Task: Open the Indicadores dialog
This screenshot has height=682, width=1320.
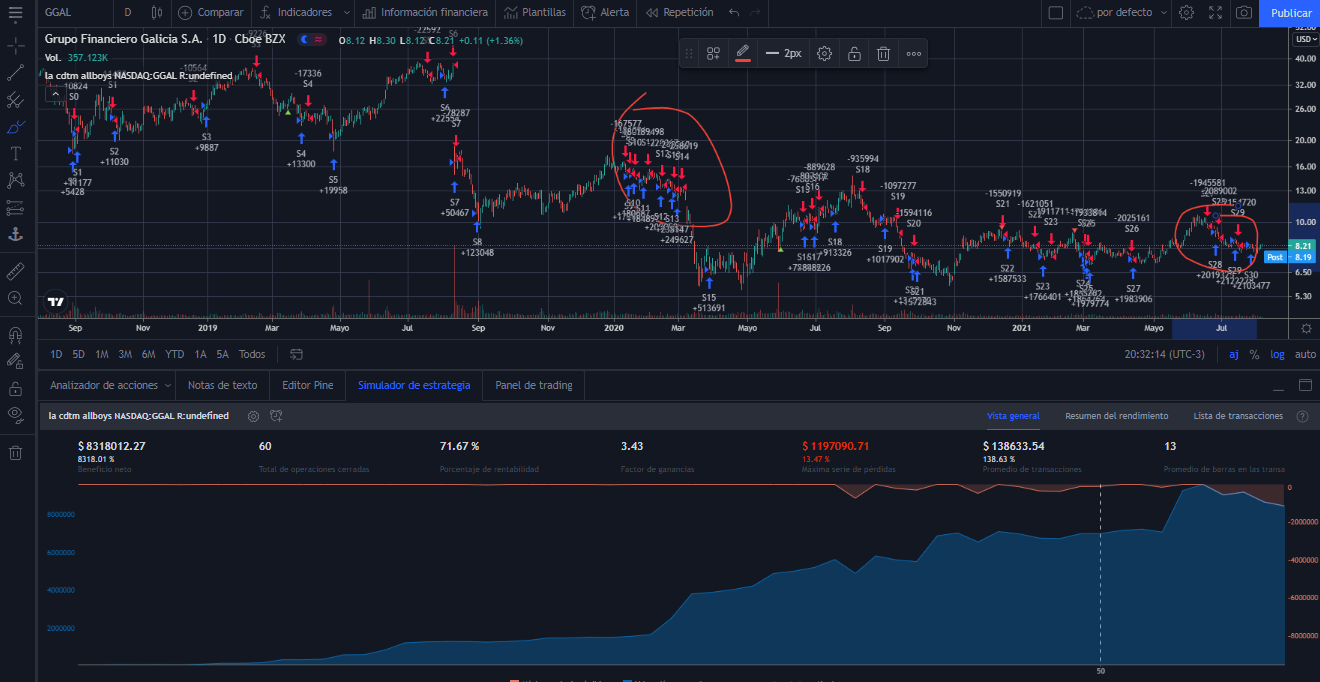Action: (295, 12)
